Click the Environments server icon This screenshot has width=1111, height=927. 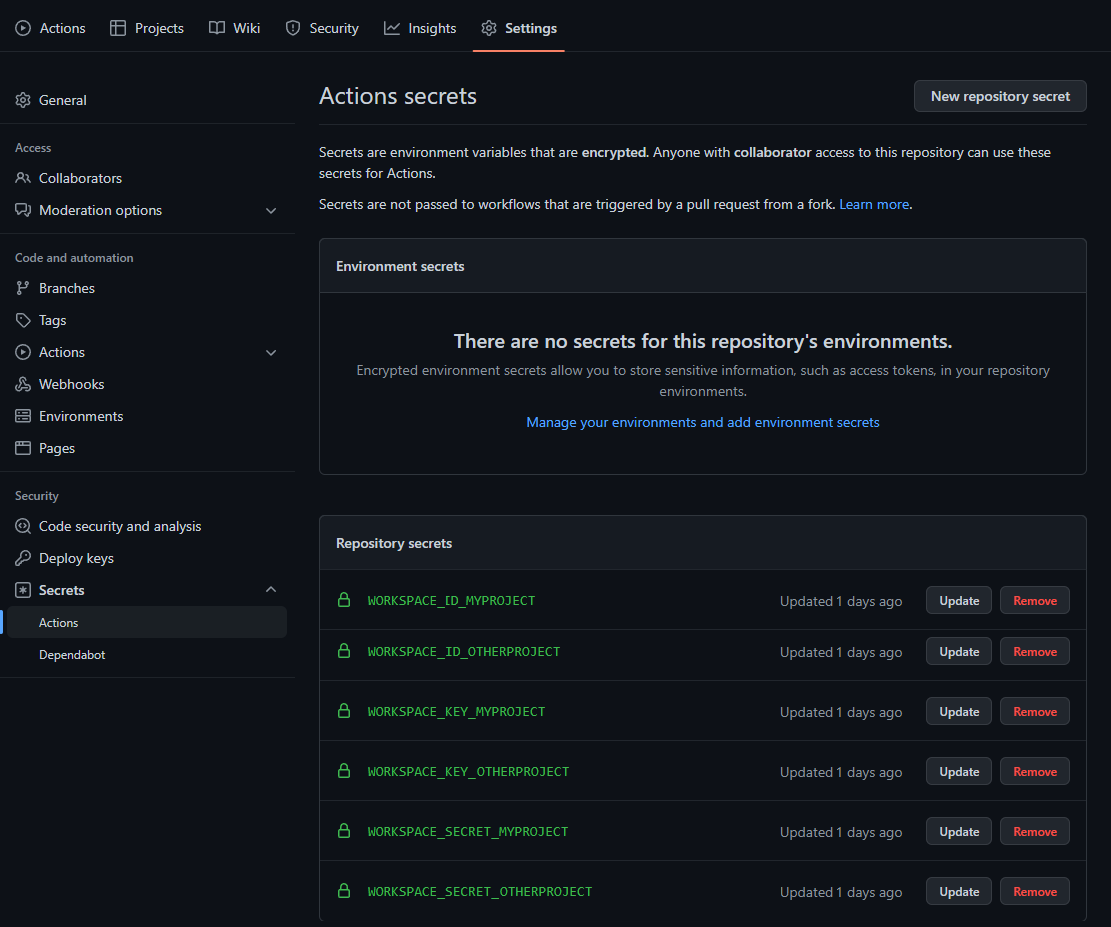[x=23, y=416]
